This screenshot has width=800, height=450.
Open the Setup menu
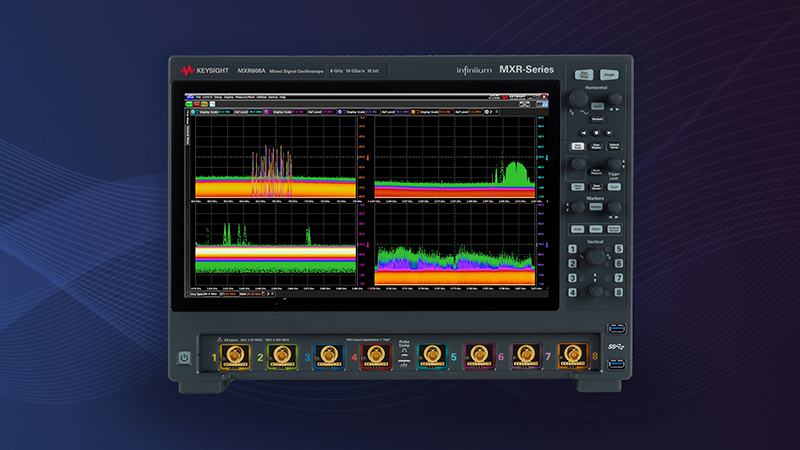point(218,97)
